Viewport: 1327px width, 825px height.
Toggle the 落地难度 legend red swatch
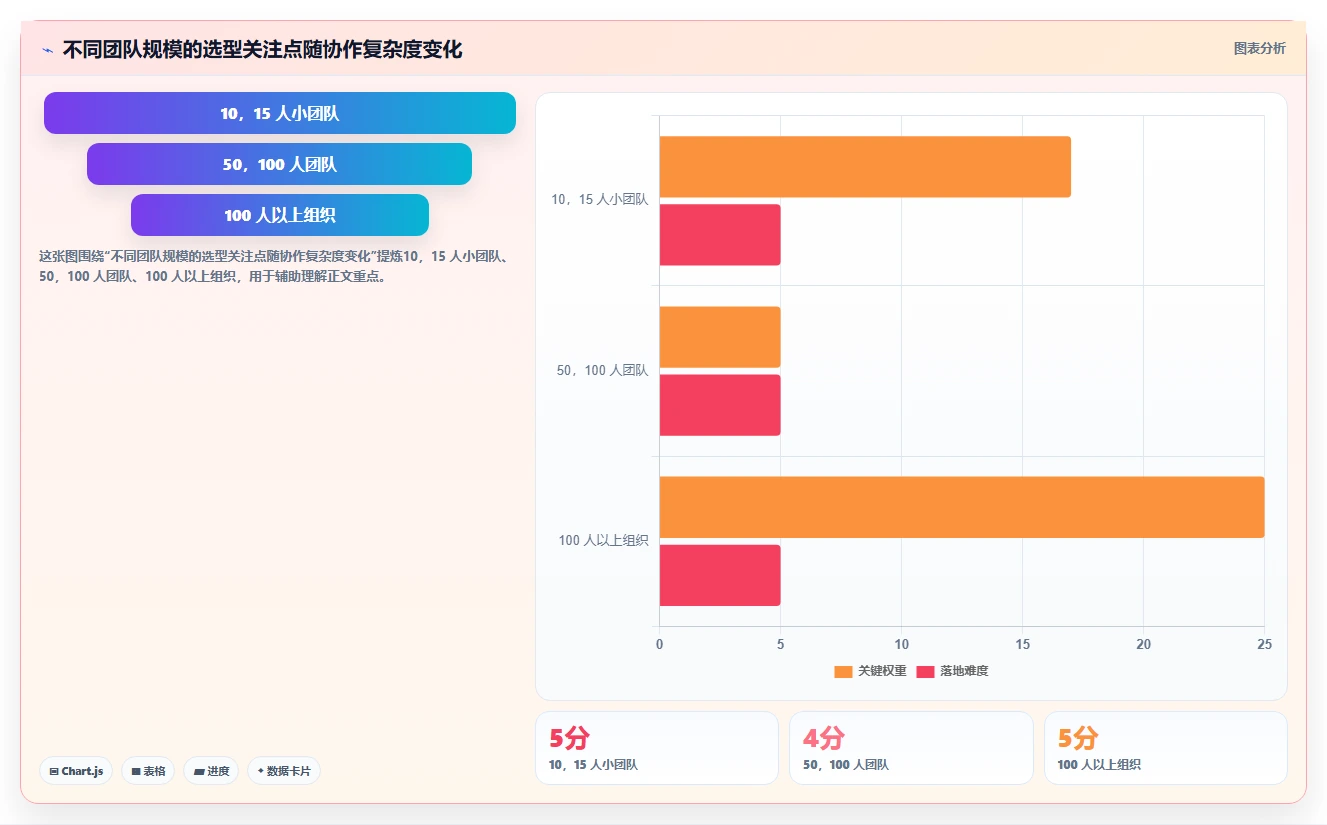click(x=925, y=671)
